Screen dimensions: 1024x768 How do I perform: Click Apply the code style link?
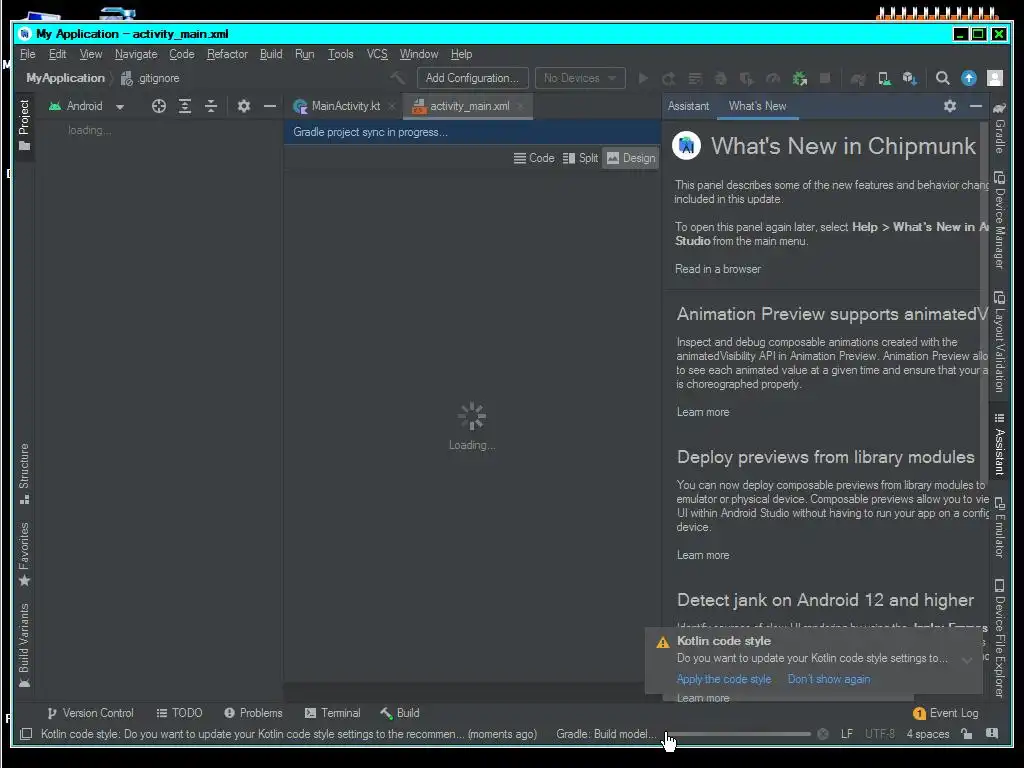[x=724, y=679]
